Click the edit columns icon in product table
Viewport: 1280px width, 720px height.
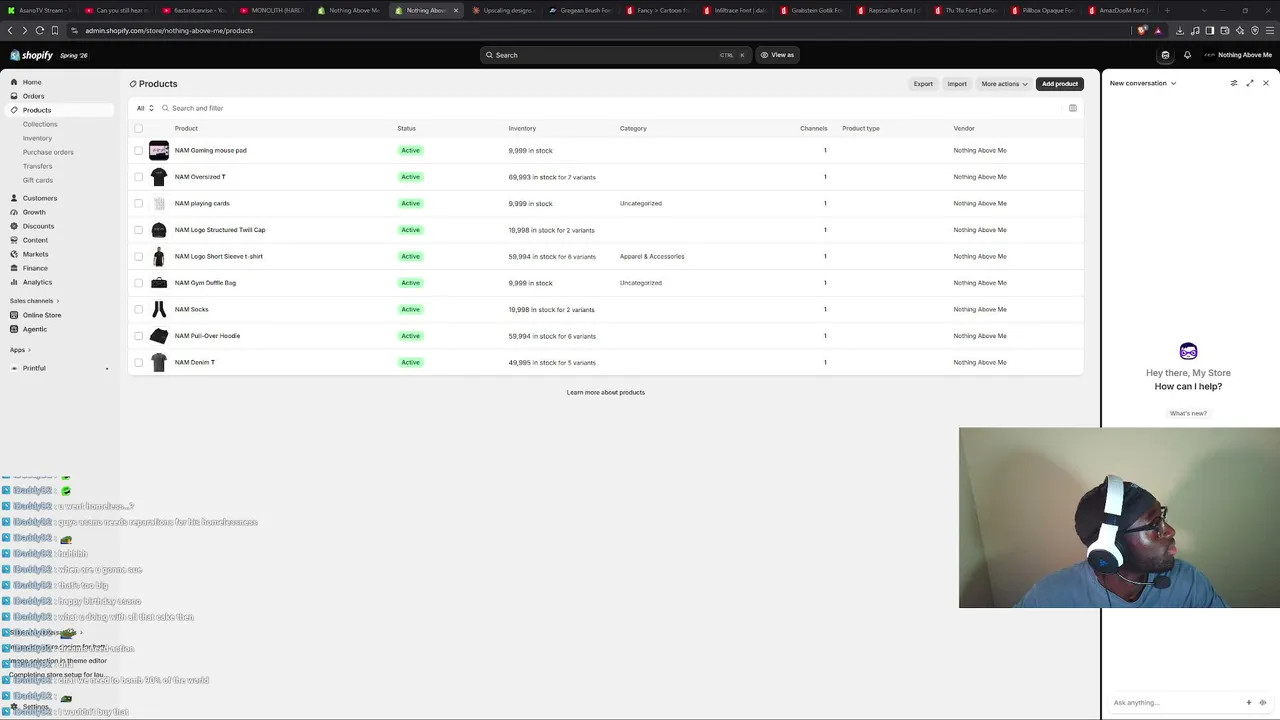click(x=1073, y=108)
